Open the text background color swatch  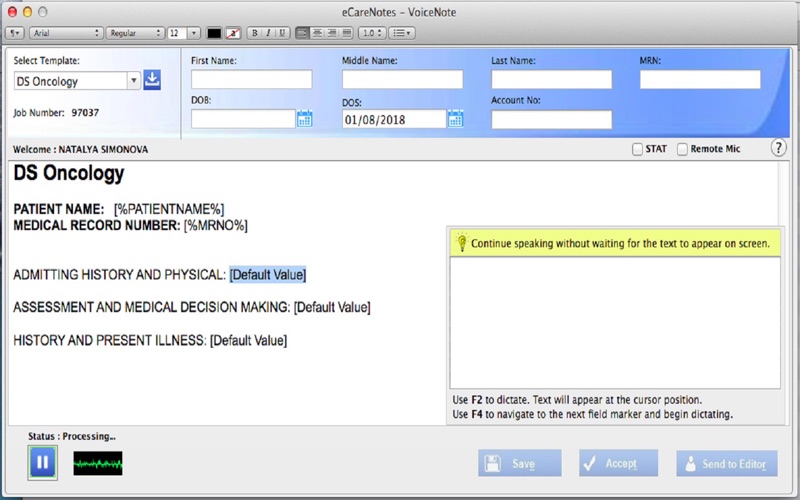pos(233,33)
